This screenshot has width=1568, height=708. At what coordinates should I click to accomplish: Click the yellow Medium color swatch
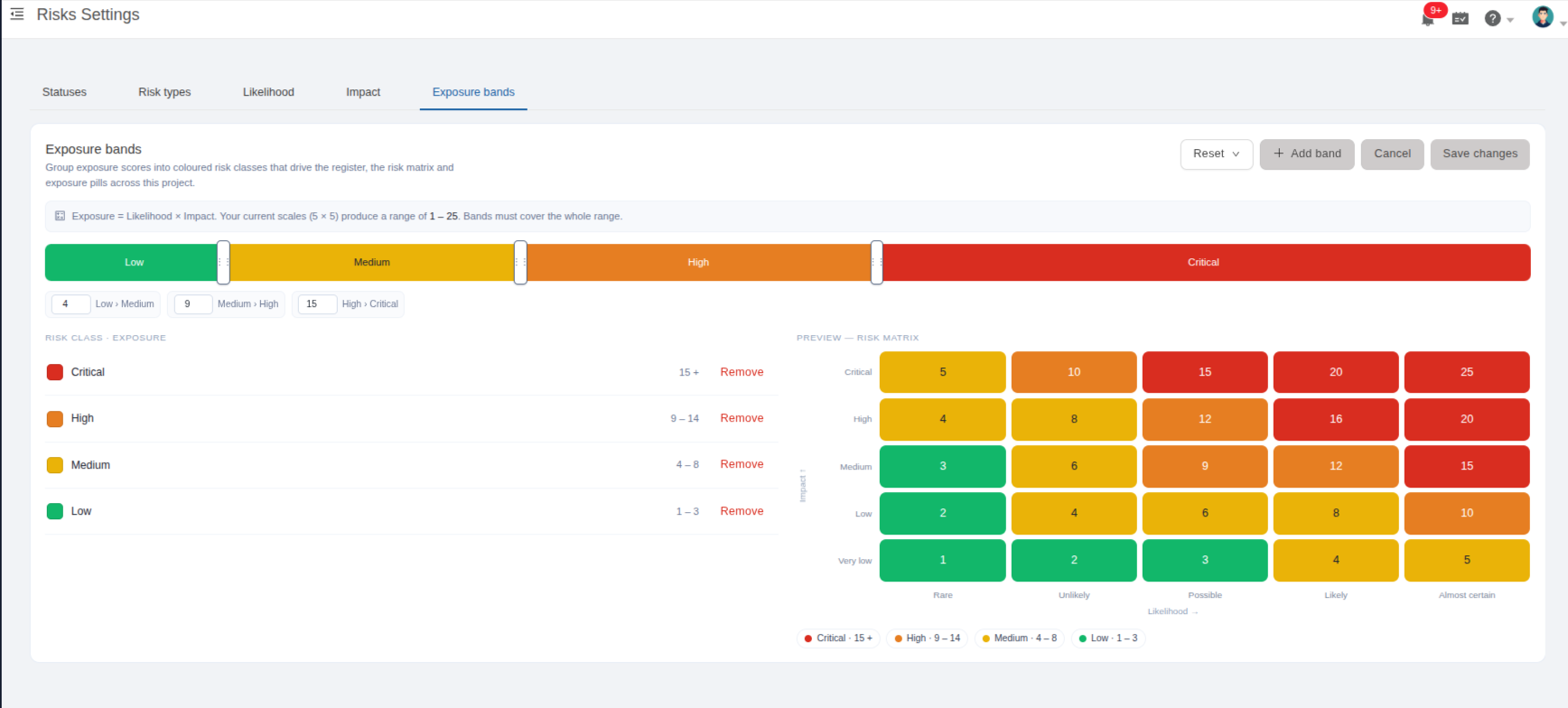click(x=55, y=465)
